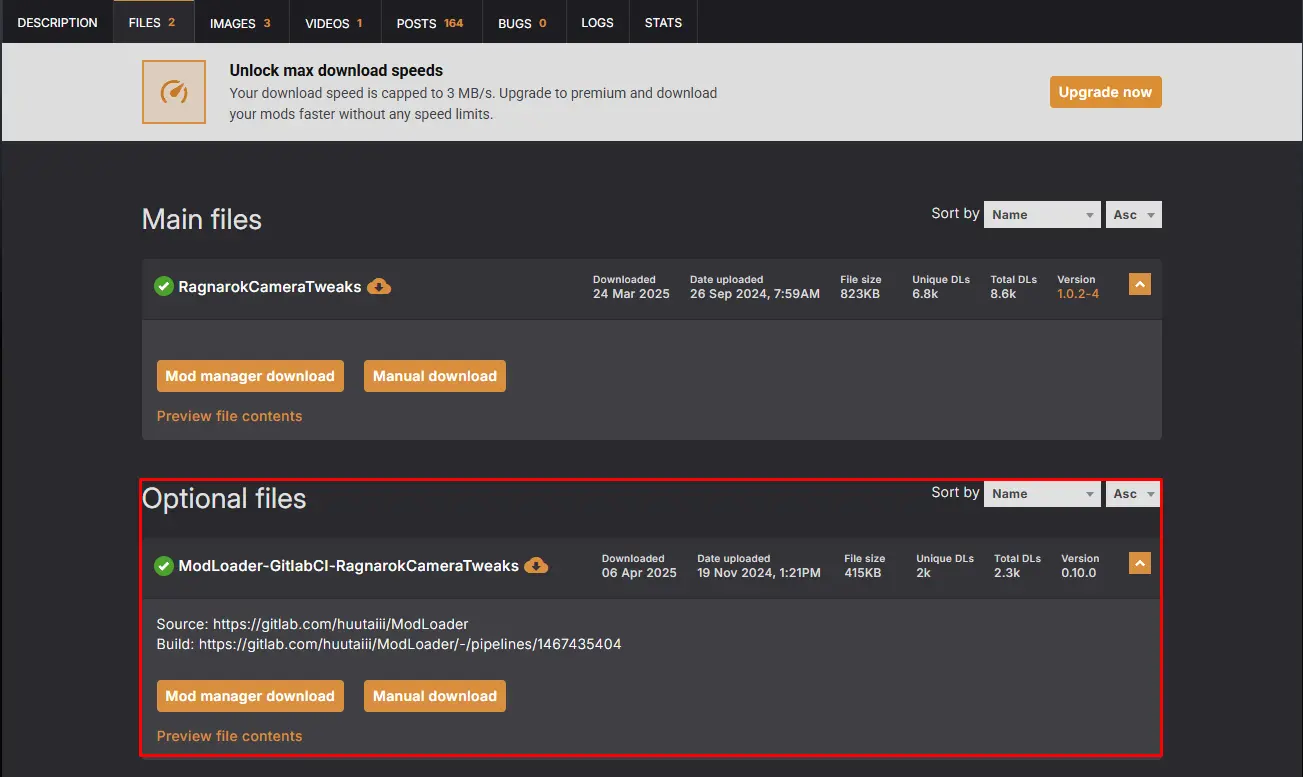Click the 823KB file size value

click(860, 294)
